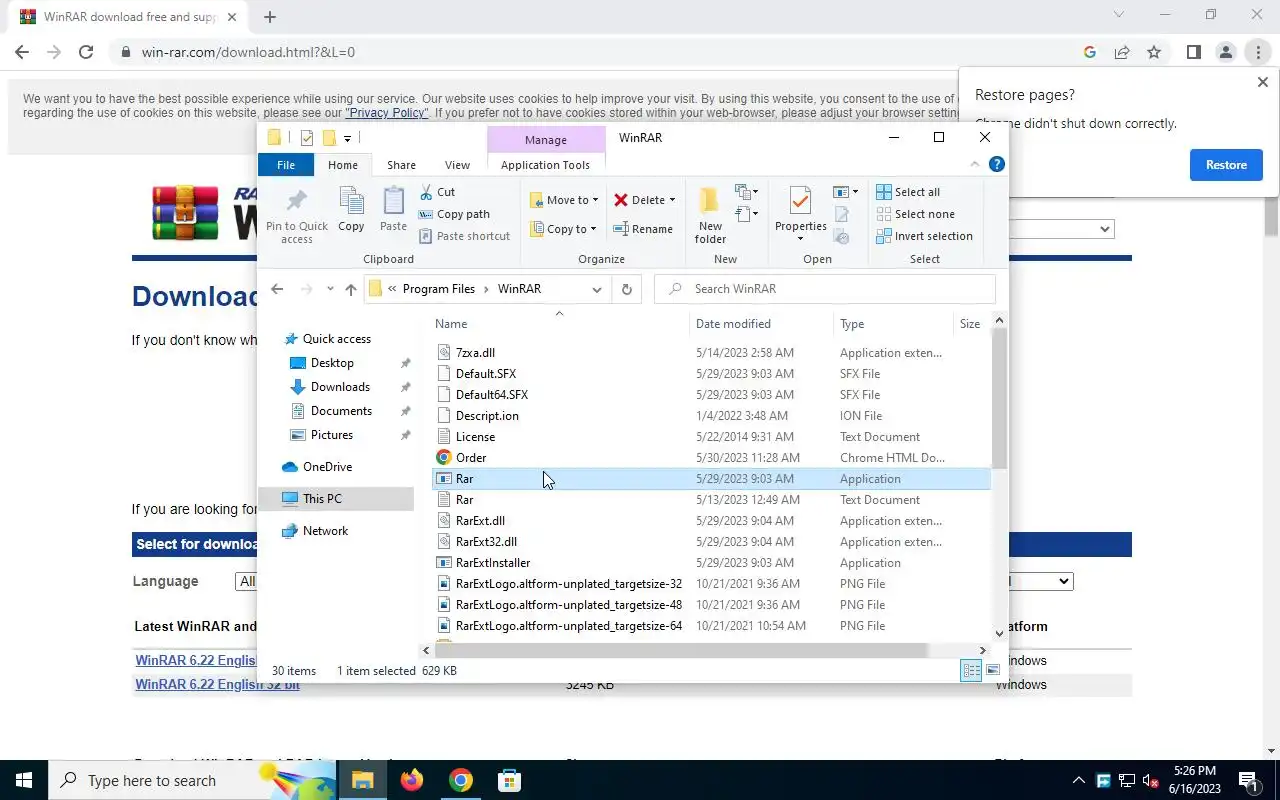Click Select all in the ribbon

(908, 192)
